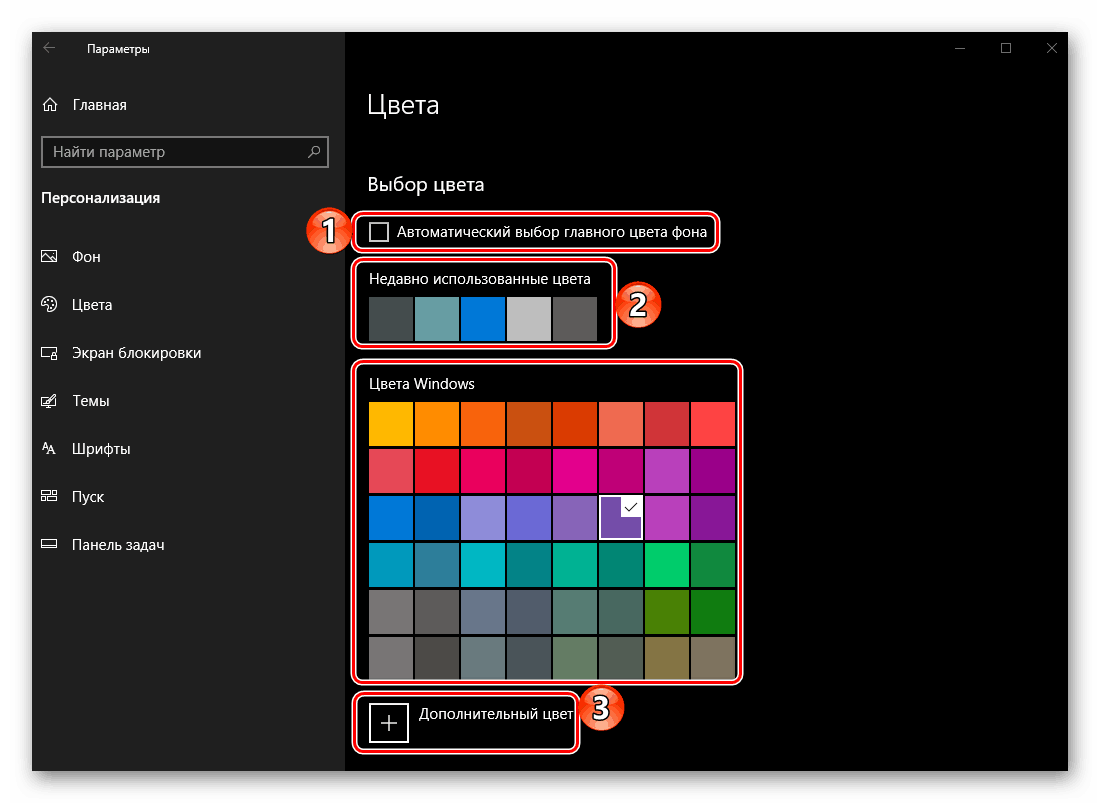Click the Фон picture icon
Image resolution: width=1100 pixels, height=803 pixels.
(x=49, y=257)
